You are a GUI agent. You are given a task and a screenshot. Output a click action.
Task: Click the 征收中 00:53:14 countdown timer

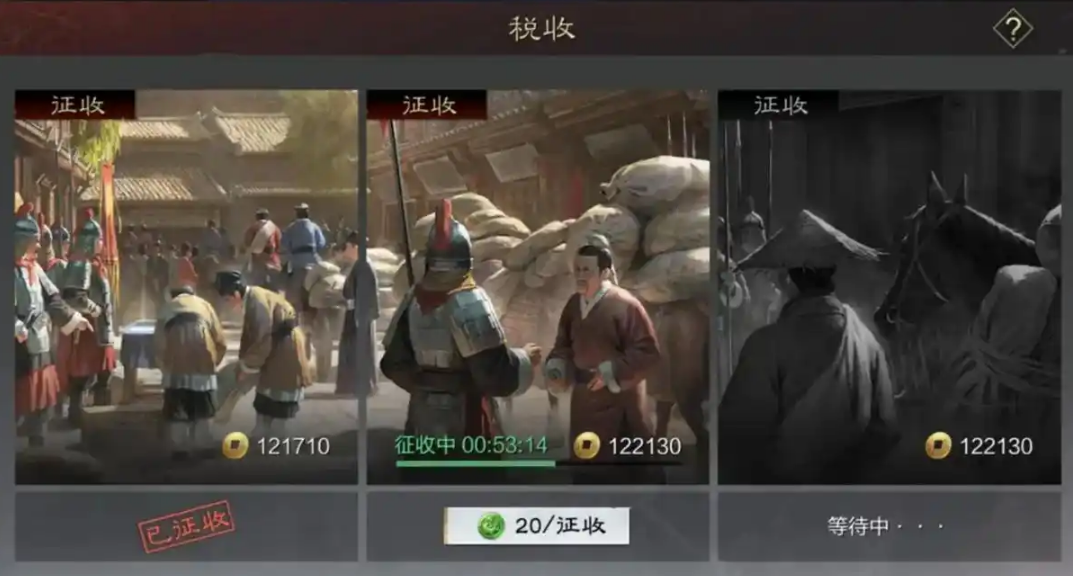471,445
